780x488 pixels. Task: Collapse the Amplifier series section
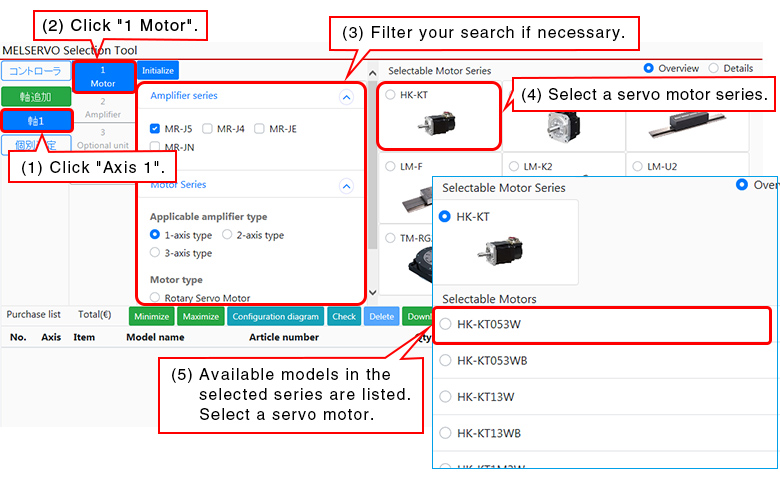point(346,97)
